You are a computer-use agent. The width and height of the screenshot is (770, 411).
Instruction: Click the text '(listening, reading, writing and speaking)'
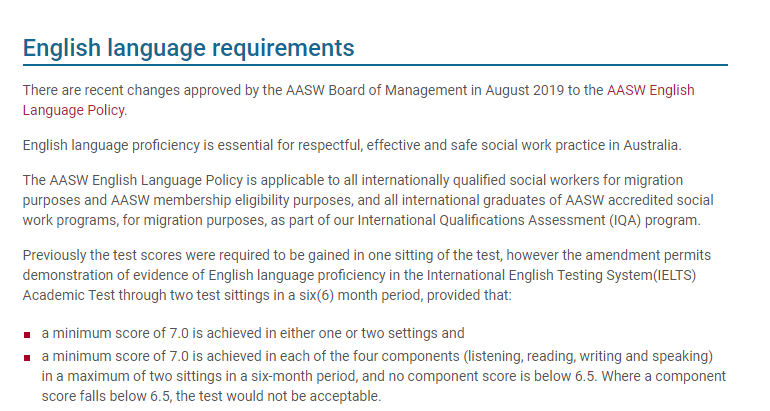(x=582, y=357)
